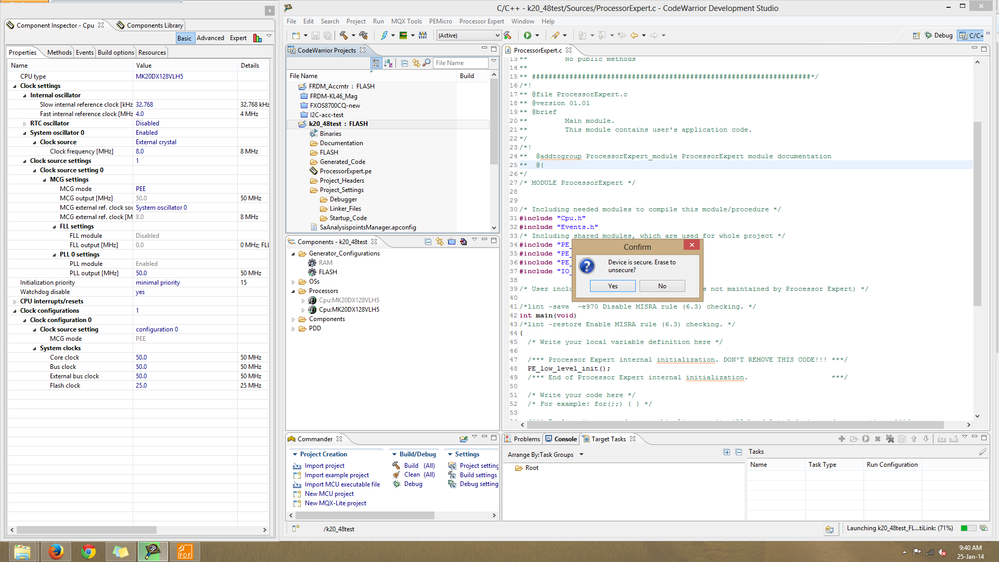
Task: Close the Confirm dialog with the red X
Action: click(x=692, y=245)
